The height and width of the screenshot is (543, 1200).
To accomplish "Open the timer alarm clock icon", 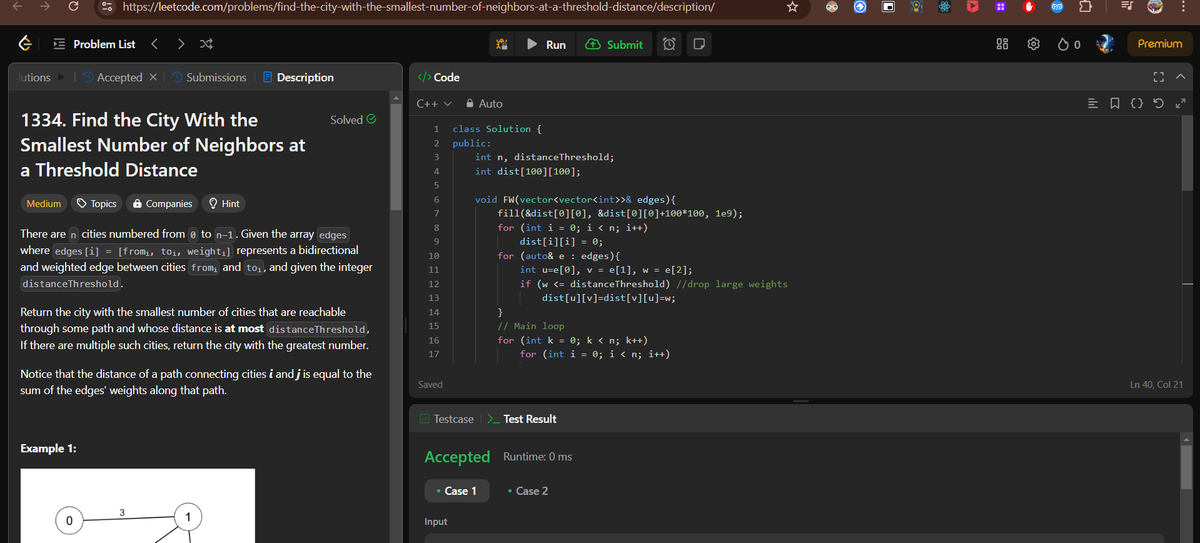I will 671,44.
